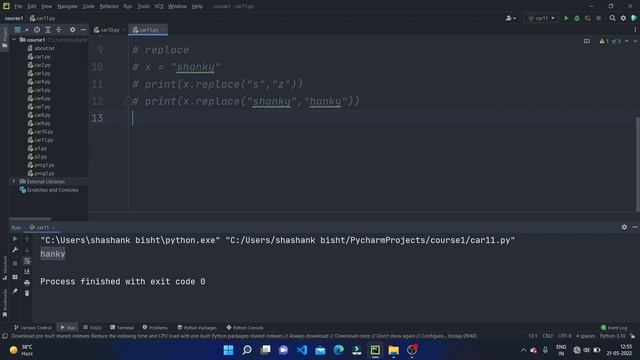Collapse all in the Project panel toolbar
640x360 pixels.
click(59, 30)
